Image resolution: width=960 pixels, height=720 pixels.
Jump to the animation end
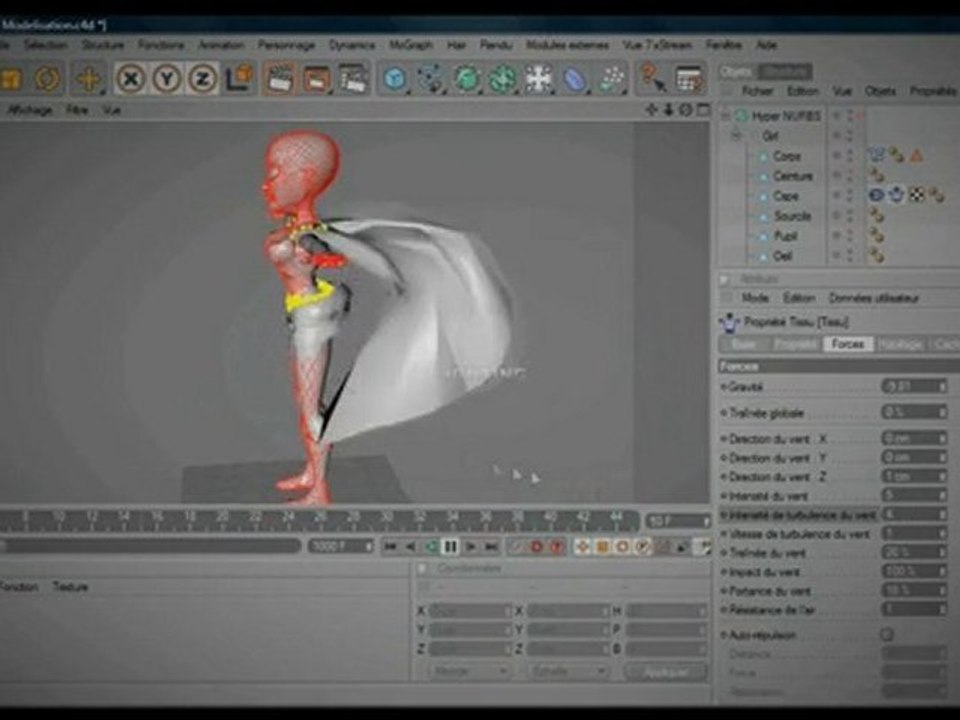491,547
